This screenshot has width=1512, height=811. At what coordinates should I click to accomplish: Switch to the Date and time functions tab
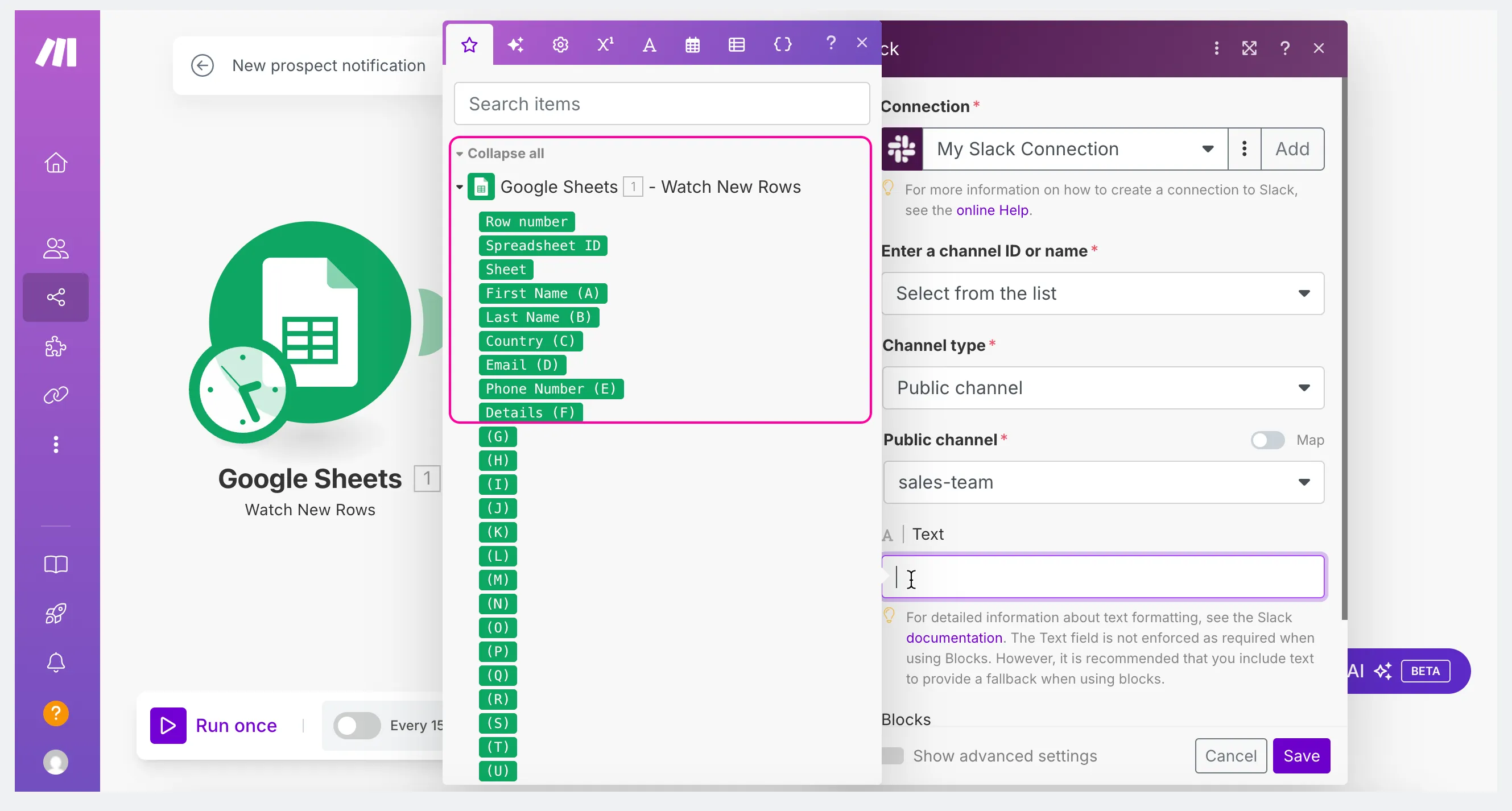click(x=693, y=44)
